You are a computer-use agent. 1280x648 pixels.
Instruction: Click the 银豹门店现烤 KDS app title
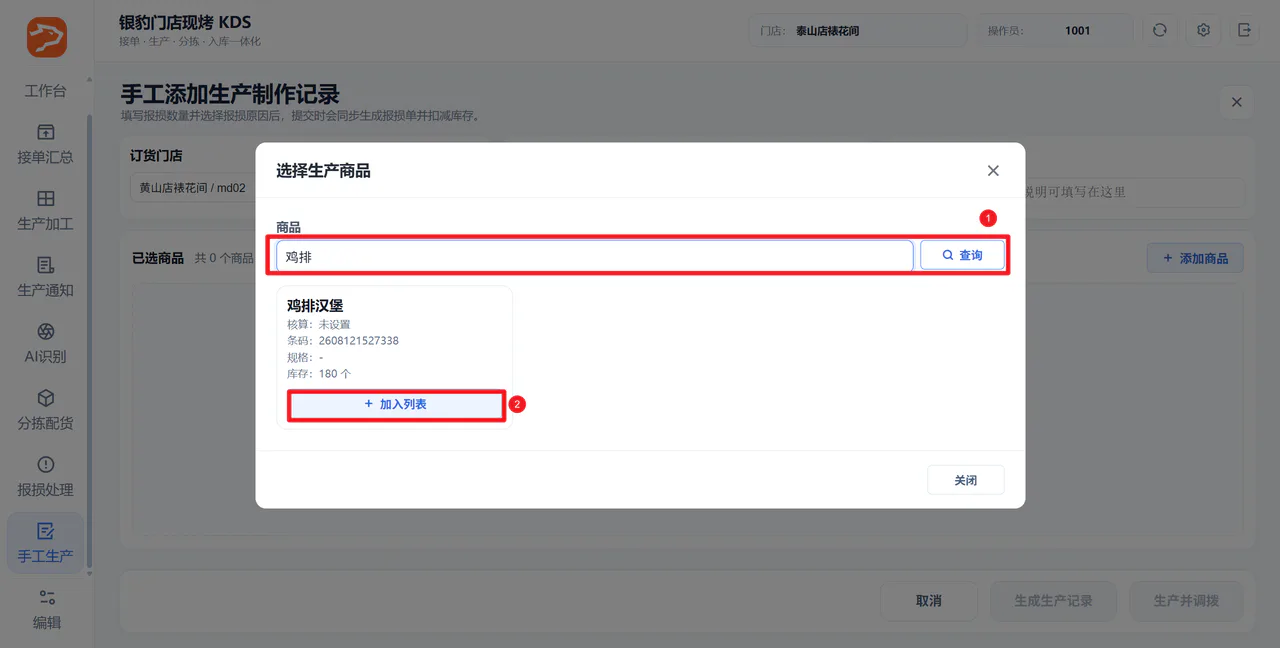click(x=185, y=22)
